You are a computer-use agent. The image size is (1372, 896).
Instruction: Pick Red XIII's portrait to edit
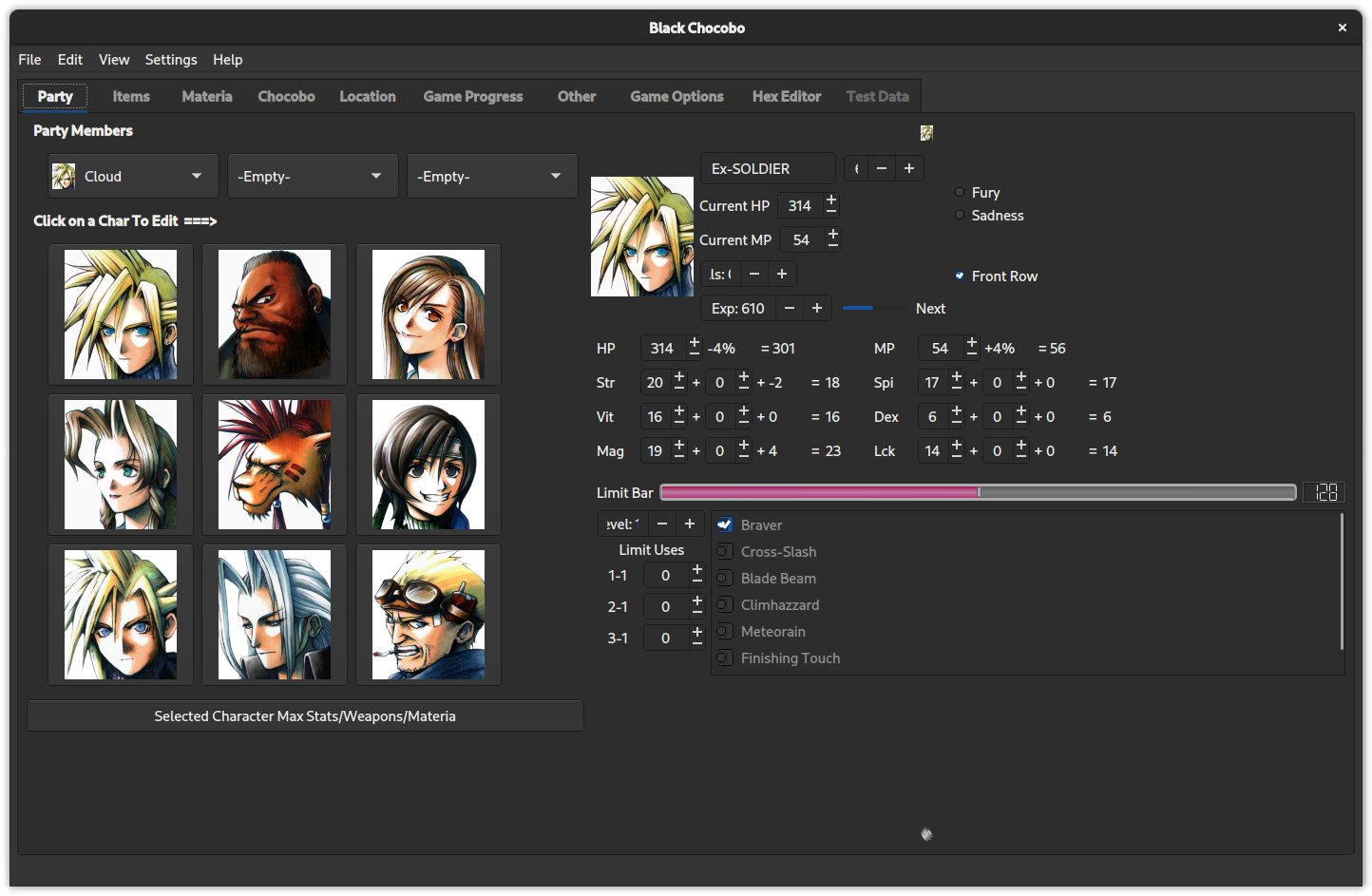(x=275, y=465)
